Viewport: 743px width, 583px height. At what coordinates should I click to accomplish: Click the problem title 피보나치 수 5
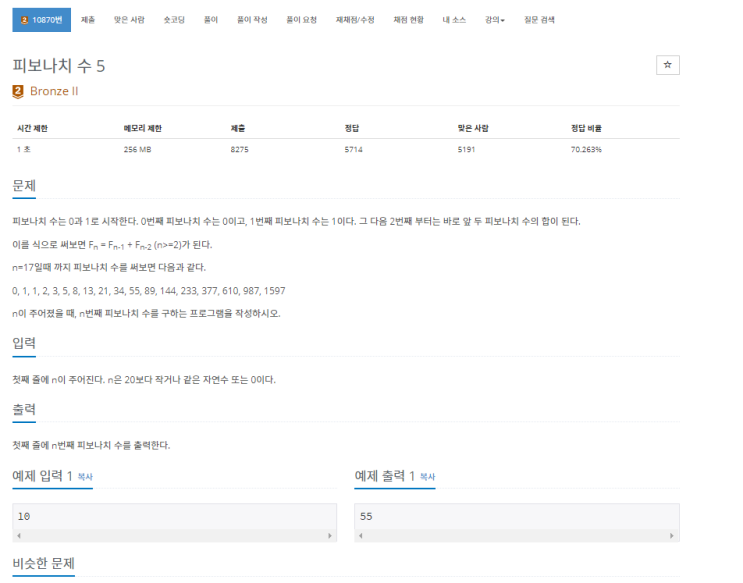pos(59,66)
